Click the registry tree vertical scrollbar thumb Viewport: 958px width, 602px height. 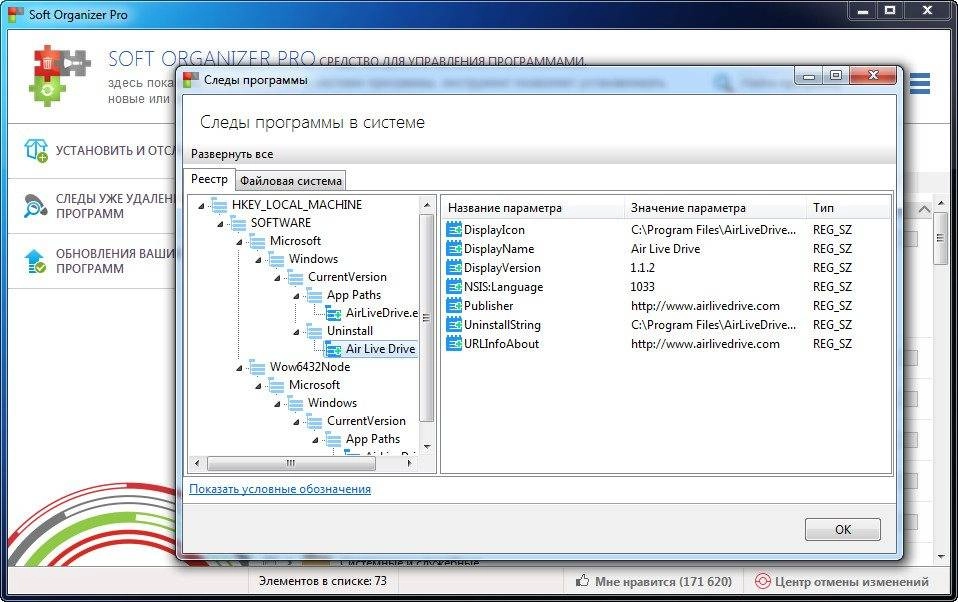pos(426,318)
